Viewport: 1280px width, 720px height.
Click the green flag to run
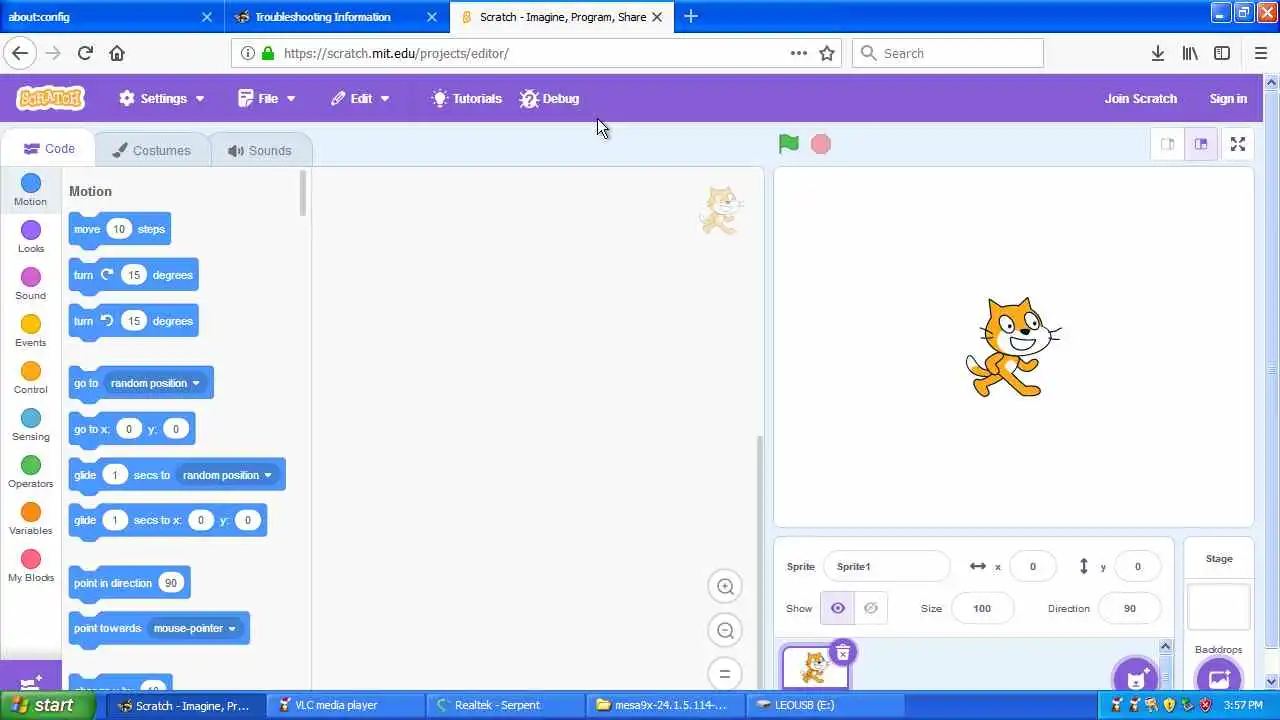tap(789, 144)
